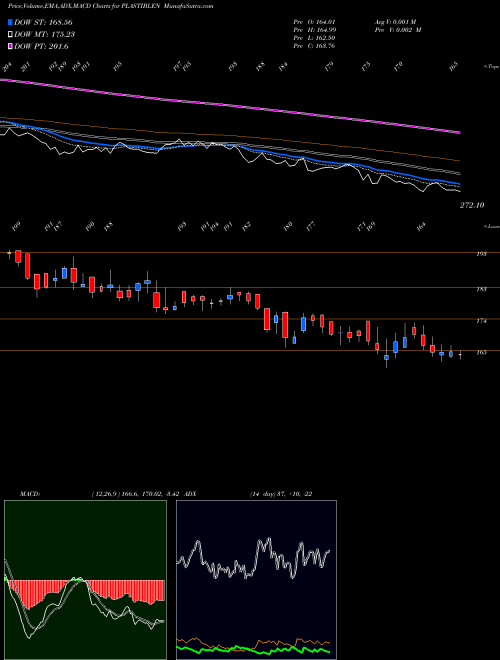500x660 pixels.
Task: Open the MACD histogram chart panel
Action: coord(85,580)
